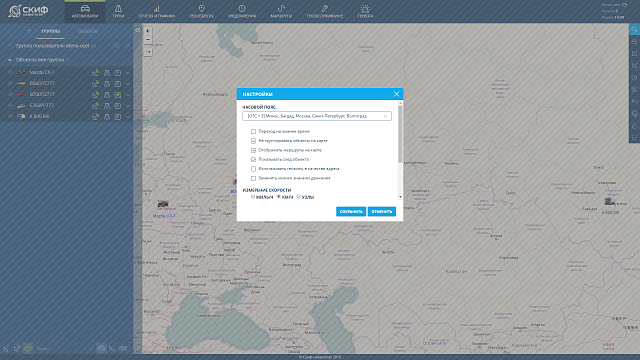Delete the demo-user group with X icon

tap(127, 46)
